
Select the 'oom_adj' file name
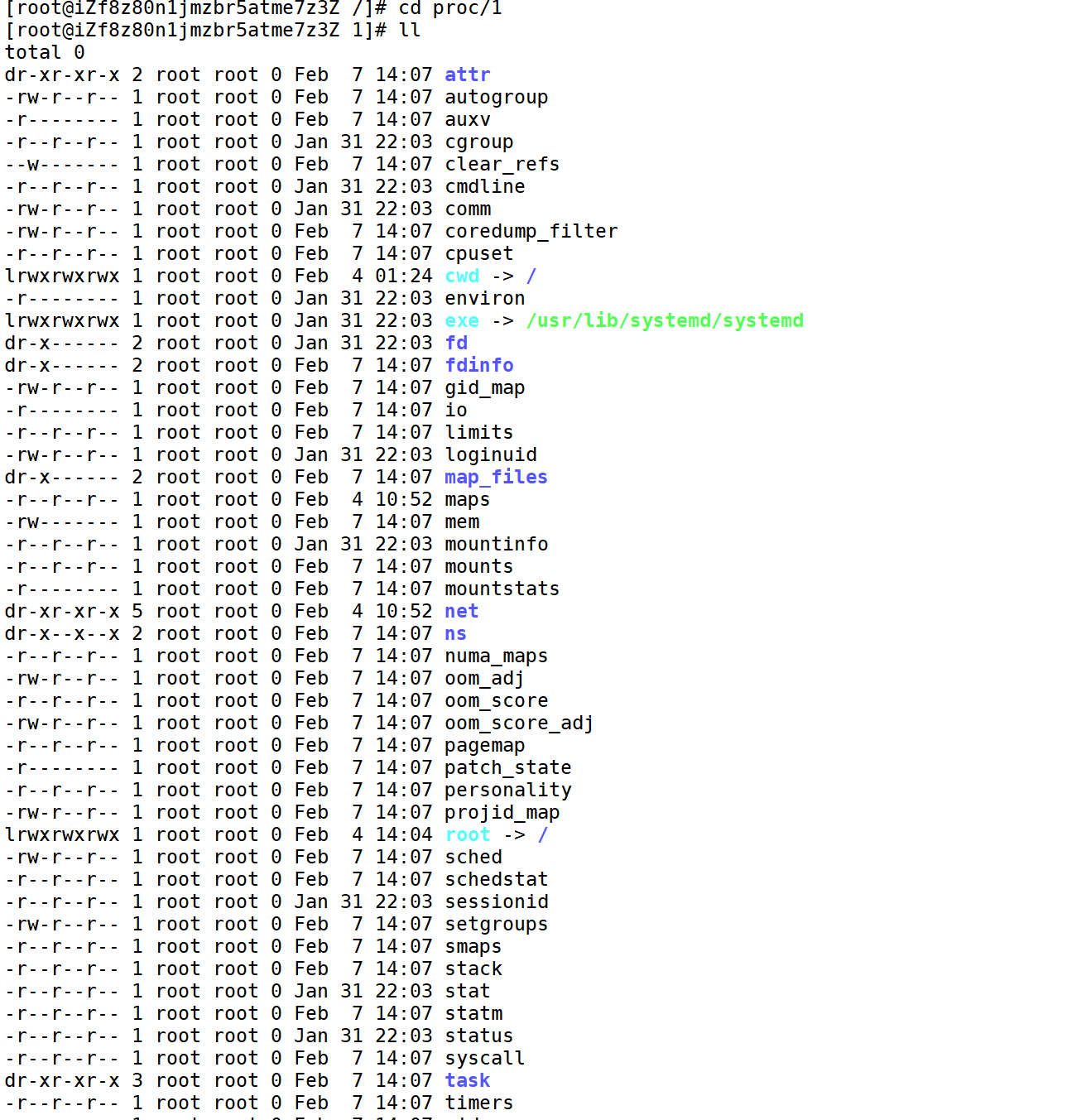485,678
